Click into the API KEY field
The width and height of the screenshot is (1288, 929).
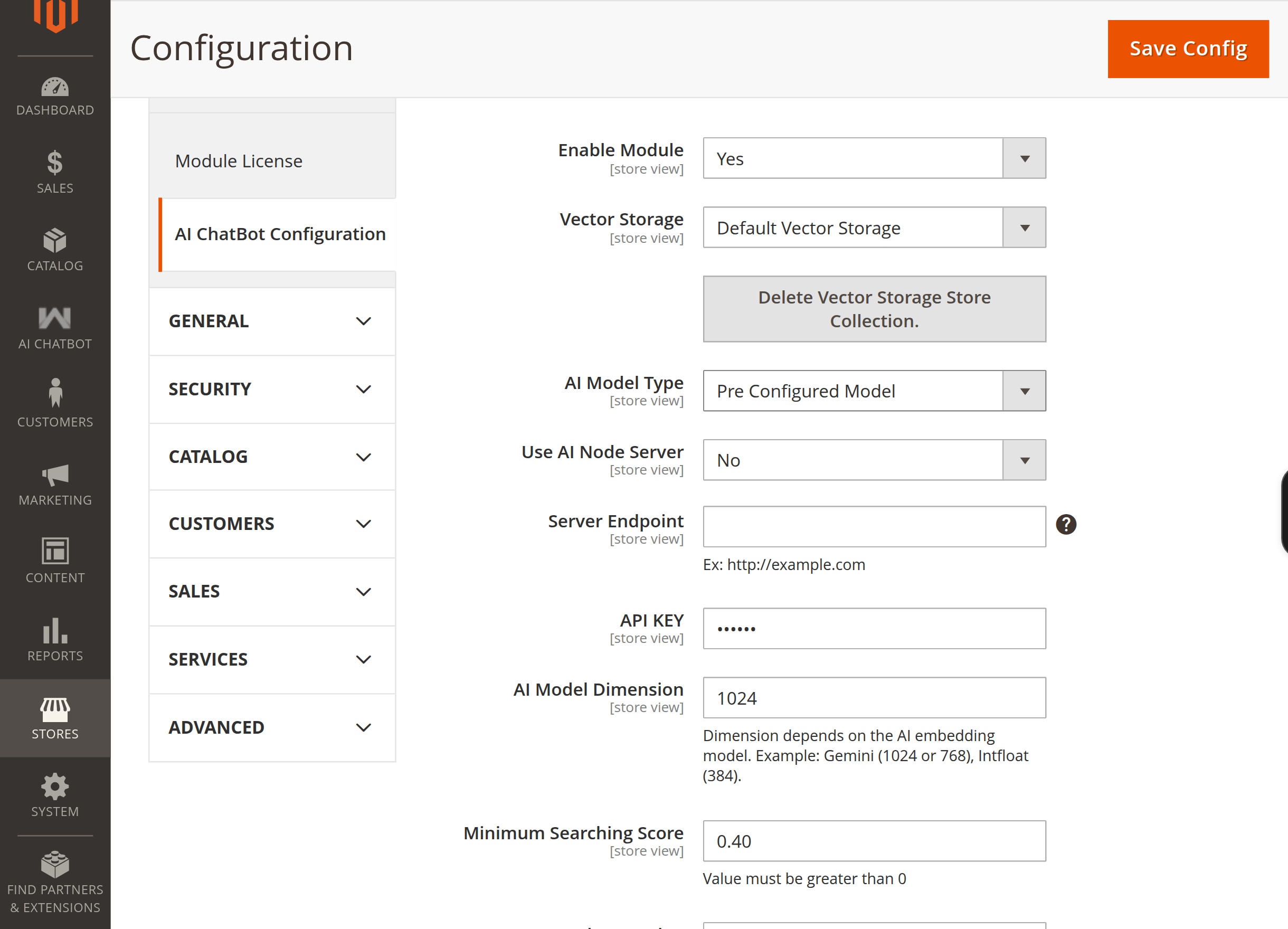[874, 629]
